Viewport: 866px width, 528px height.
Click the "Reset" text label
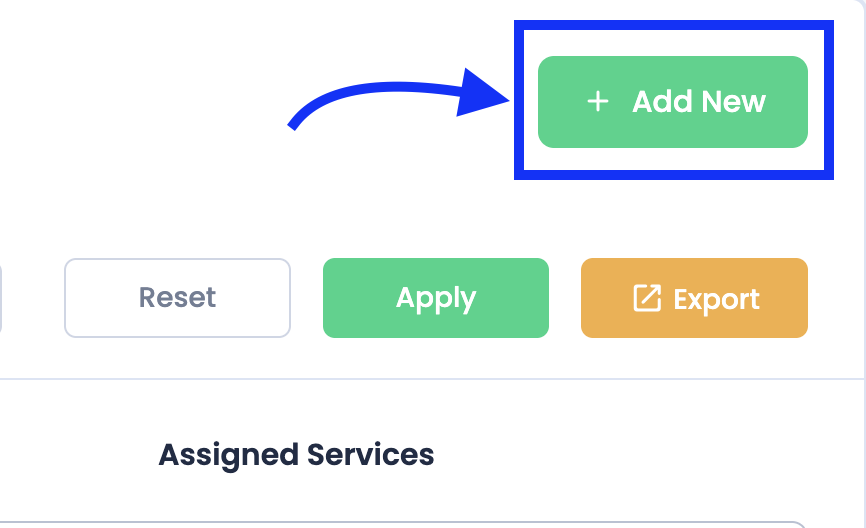(177, 298)
